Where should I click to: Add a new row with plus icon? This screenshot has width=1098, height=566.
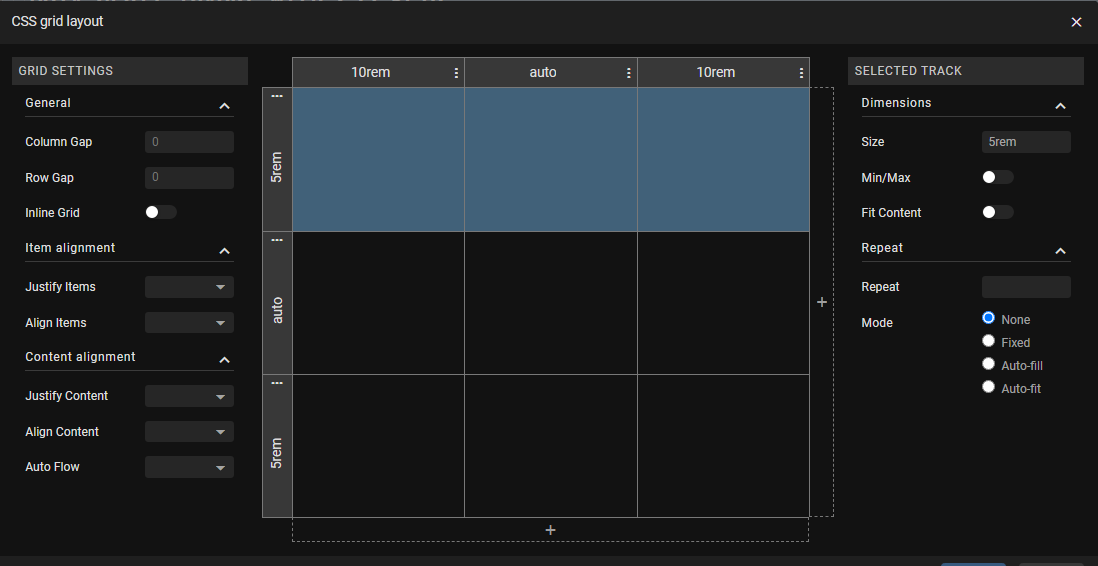(550, 530)
